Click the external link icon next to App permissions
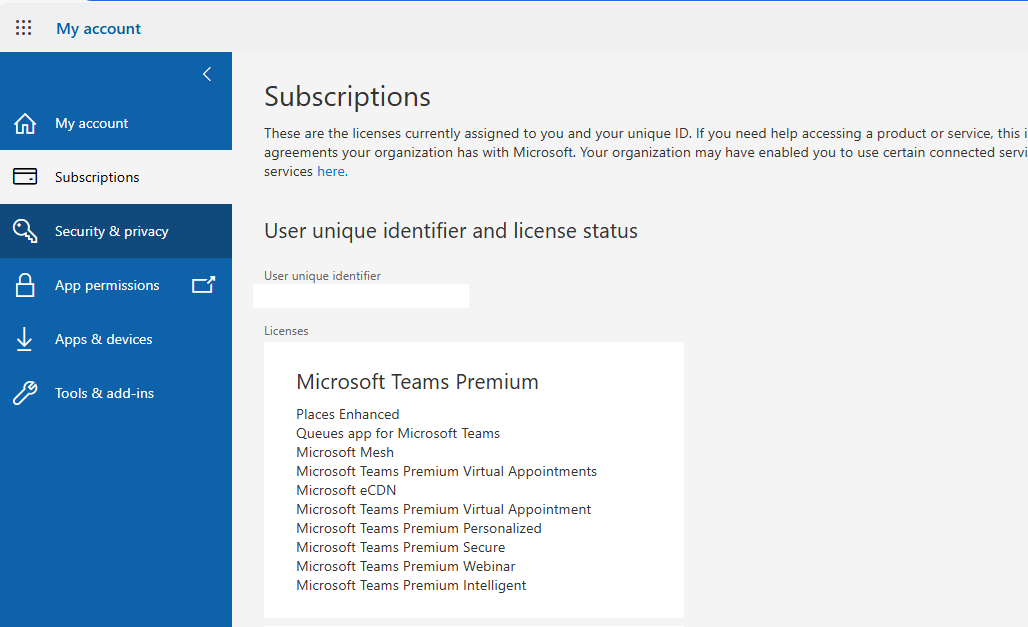The image size is (1028, 627). pos(203,285)
